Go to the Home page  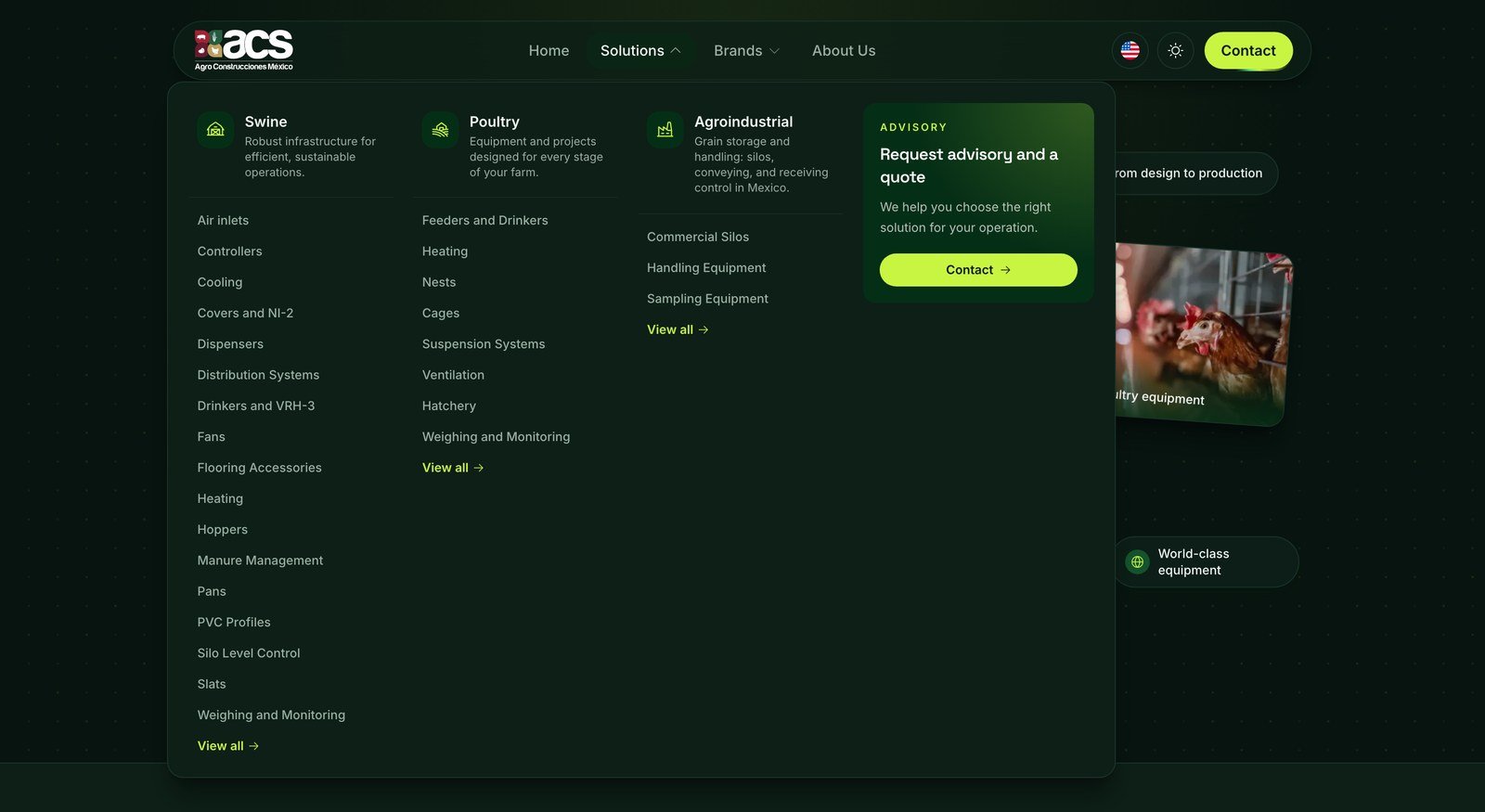click(549, 51)
